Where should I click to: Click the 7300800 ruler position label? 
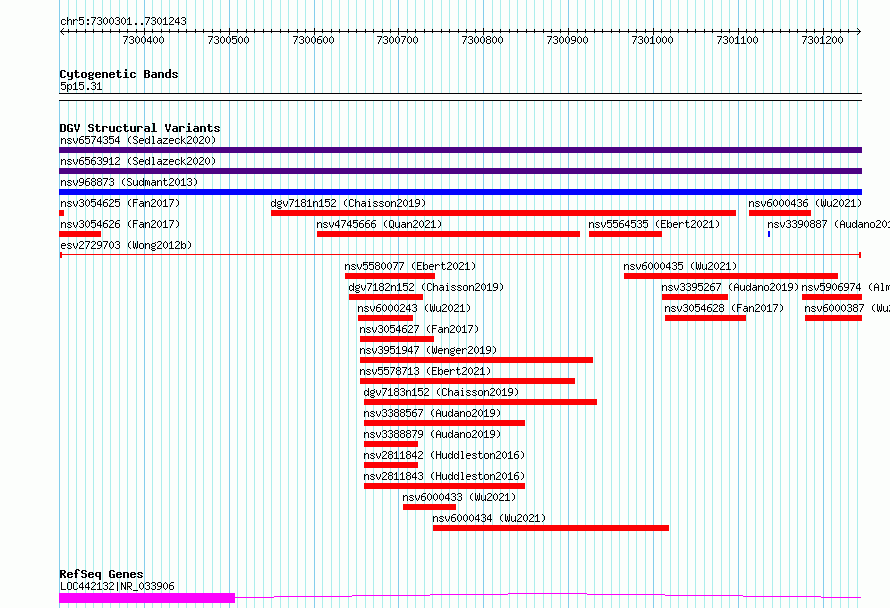(482, 40)
